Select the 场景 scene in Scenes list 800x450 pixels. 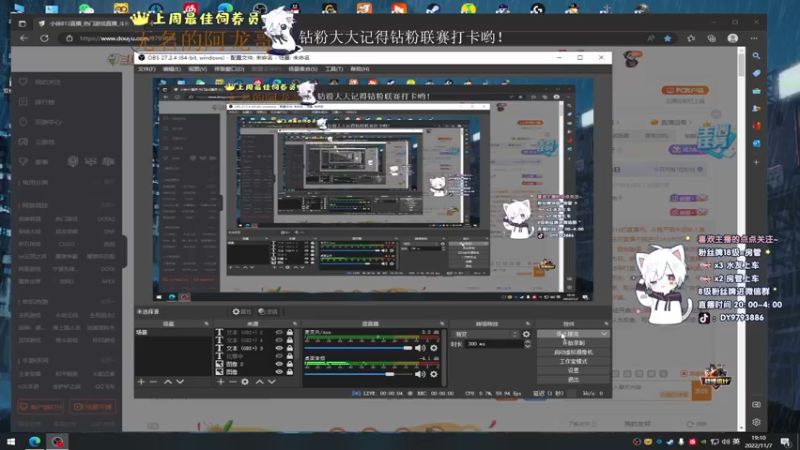(172, 332)
